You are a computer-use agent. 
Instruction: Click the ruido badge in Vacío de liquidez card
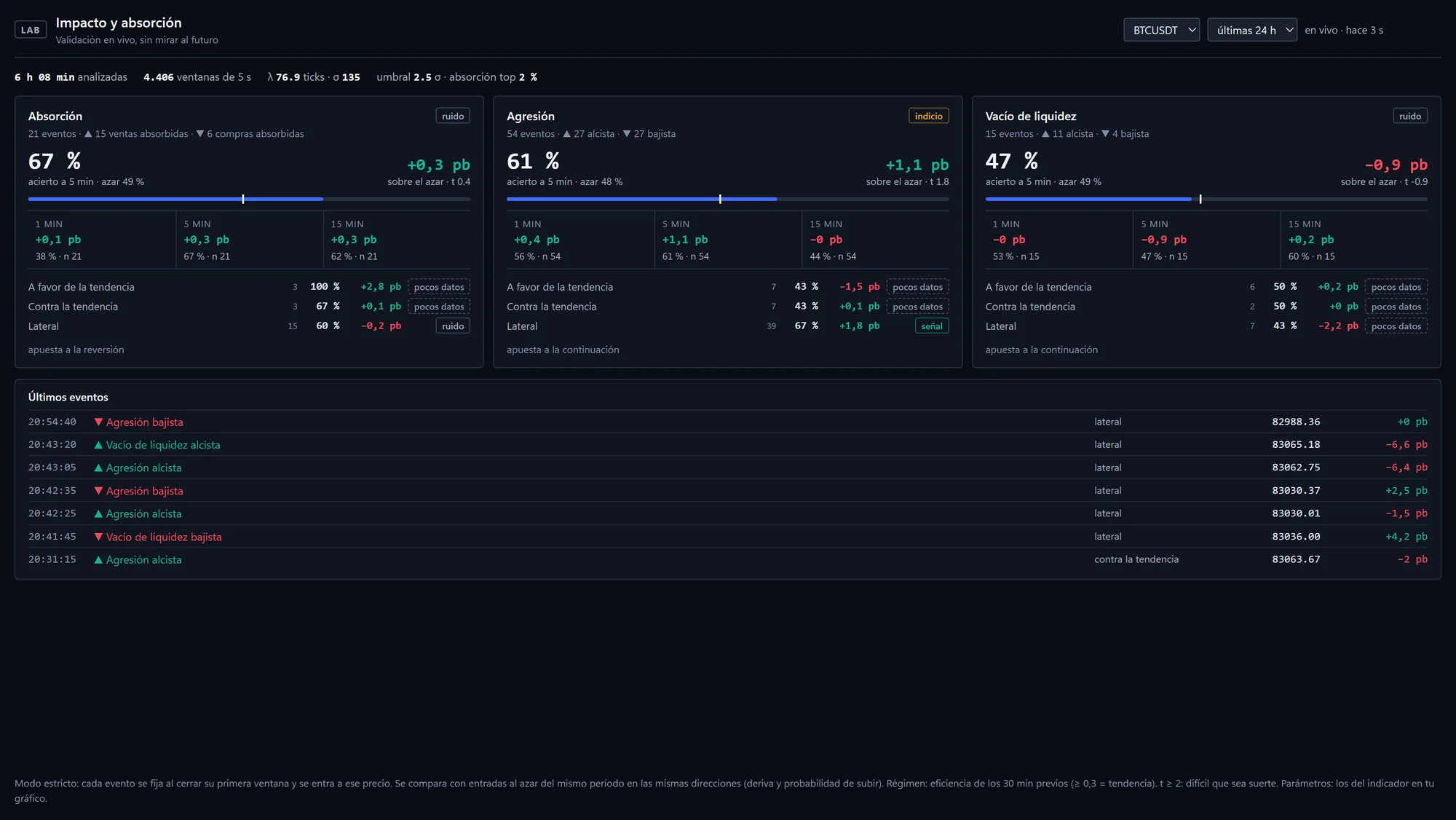[1410, 116]
